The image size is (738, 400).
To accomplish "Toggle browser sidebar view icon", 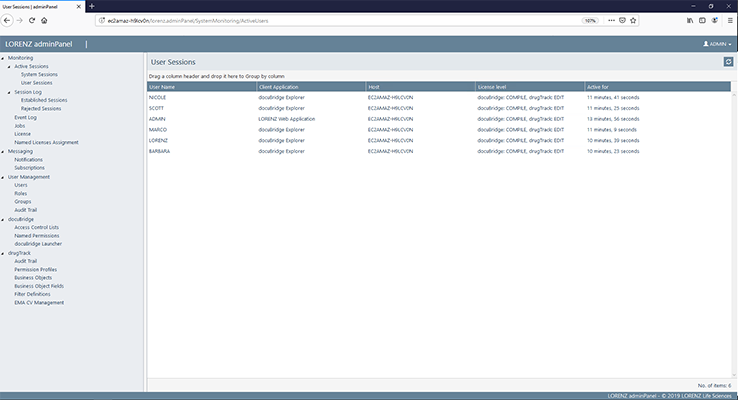I will (x=702, y=20).
